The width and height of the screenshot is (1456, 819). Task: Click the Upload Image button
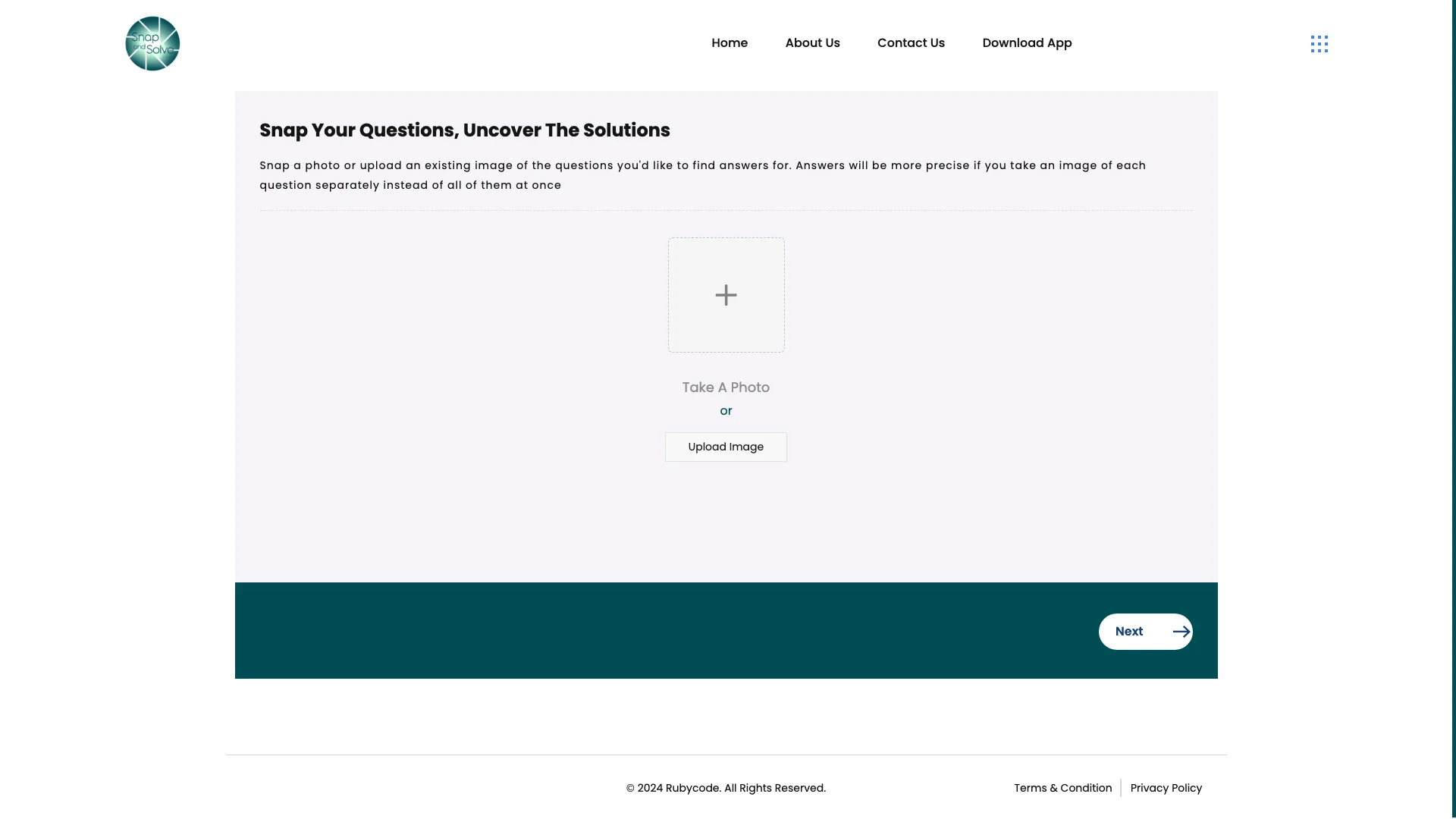pos(726,446)
